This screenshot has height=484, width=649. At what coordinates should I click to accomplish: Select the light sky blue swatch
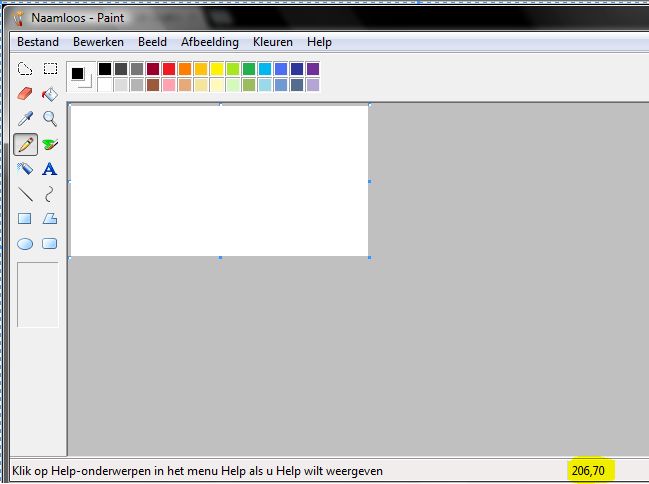pos(265,85)
